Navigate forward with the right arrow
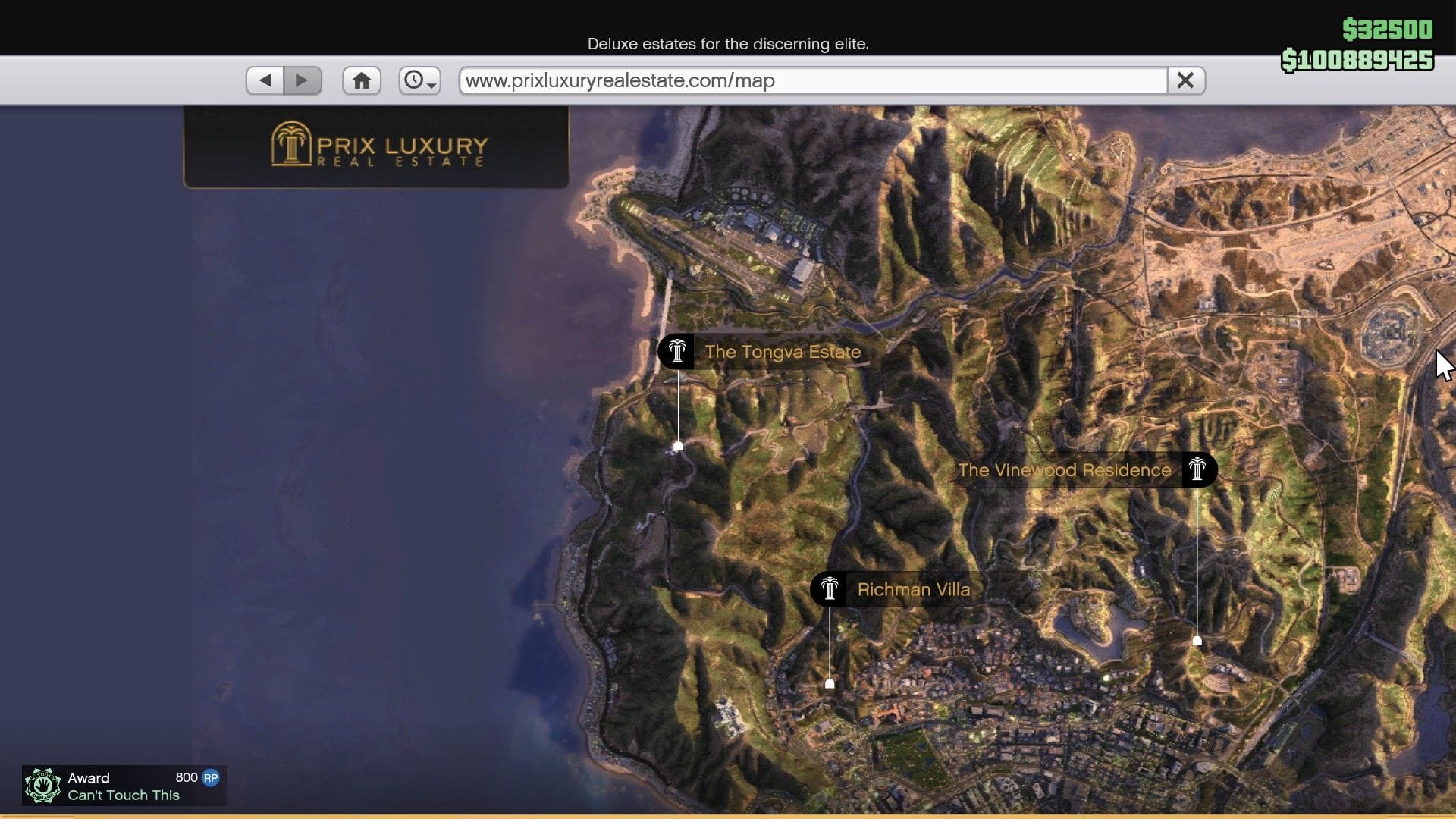Image resolution: width=1456 pixels, height=819 pixels. point(303,79)
